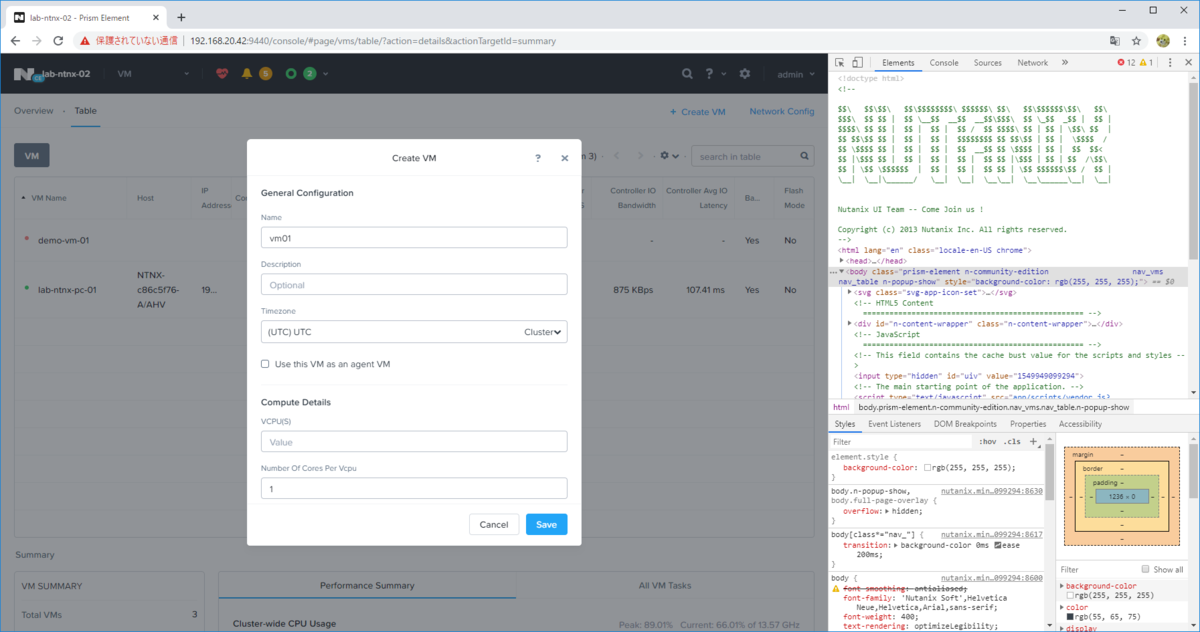Click Cancel in Create VM dialog

tap(494, 524)
